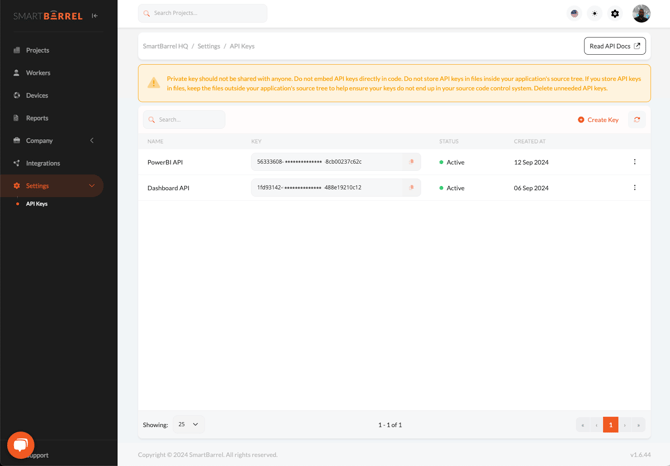The width and height of the screenshot is (670, 466).
Task: Click the user profile avatar
Action: [x=641, y=14]
